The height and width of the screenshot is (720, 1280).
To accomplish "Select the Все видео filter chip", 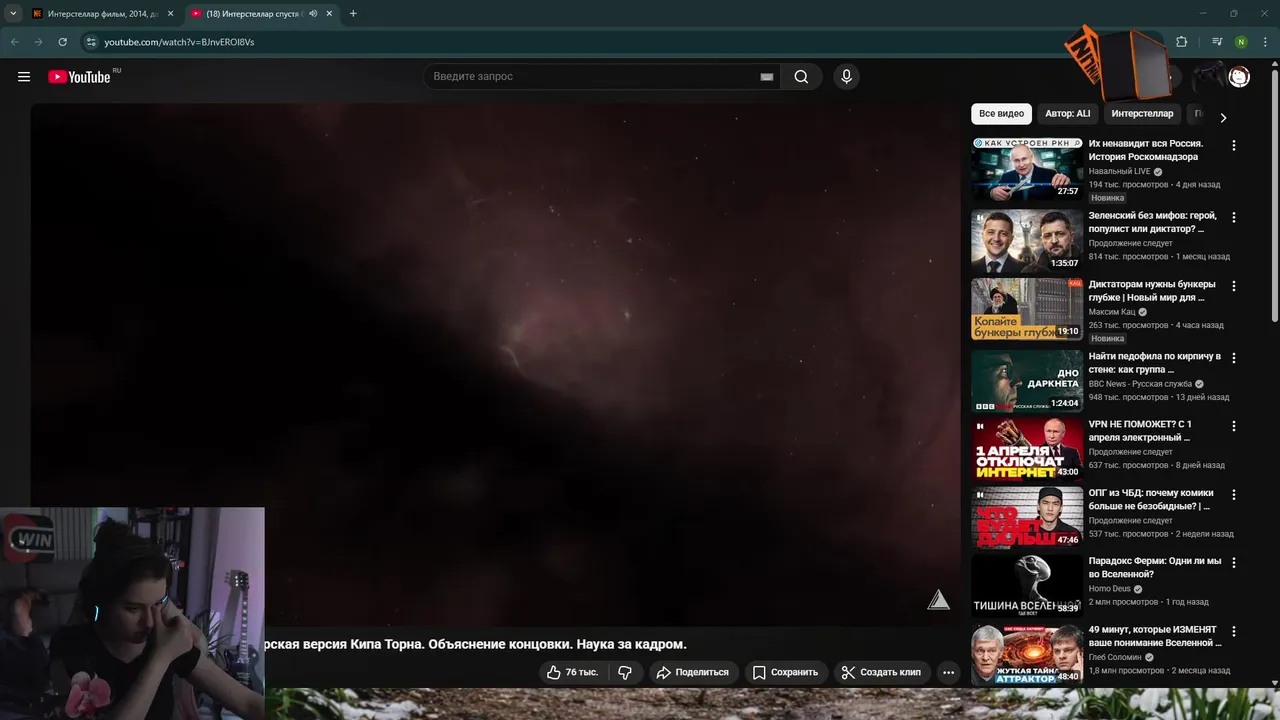I will click(x=1001, y=114).
